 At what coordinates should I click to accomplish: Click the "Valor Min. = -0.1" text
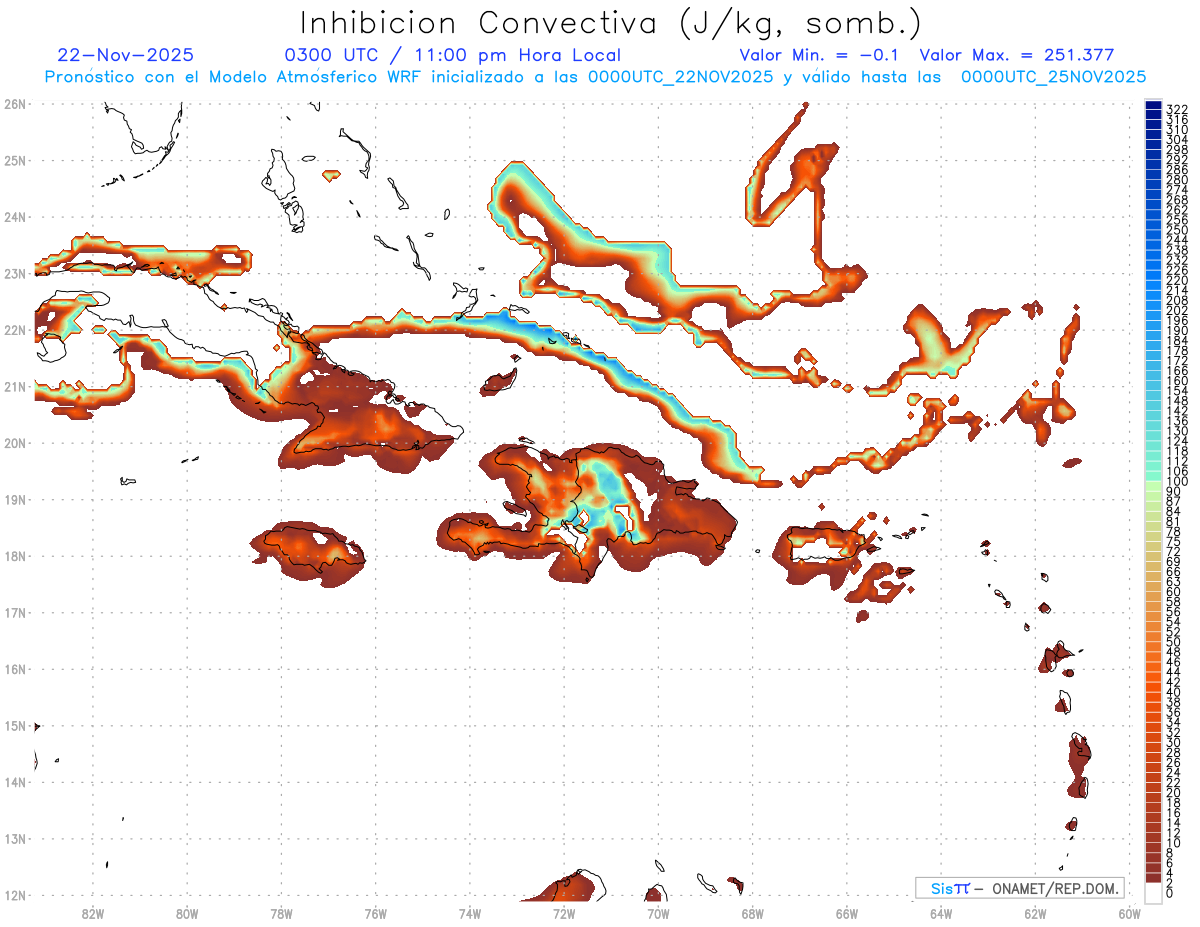[x=818, y=56]
